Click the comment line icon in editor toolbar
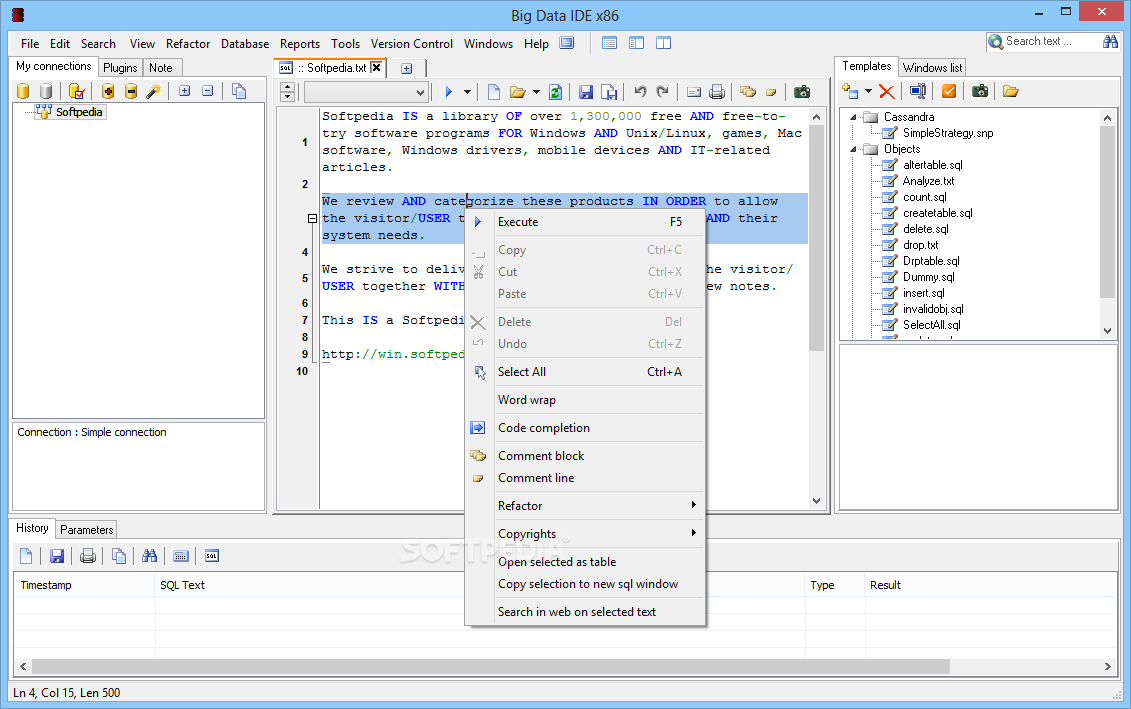This screenshot has width=1131, height=709. pyautogui.click(x=771, y=92)
